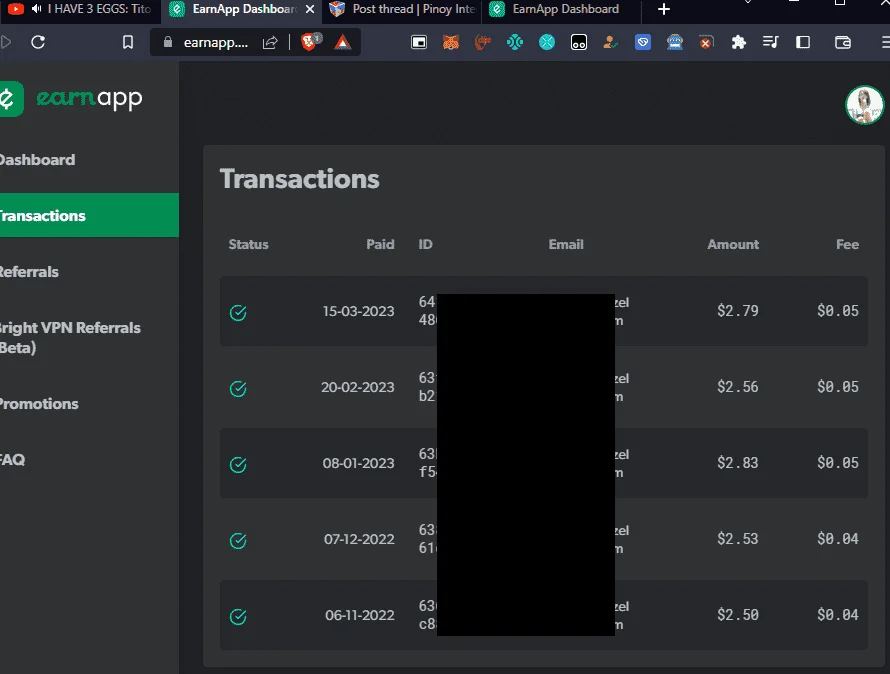890x674 pixels.
Task: Select the paid date 06-11-2022
Action: [360, 616]
